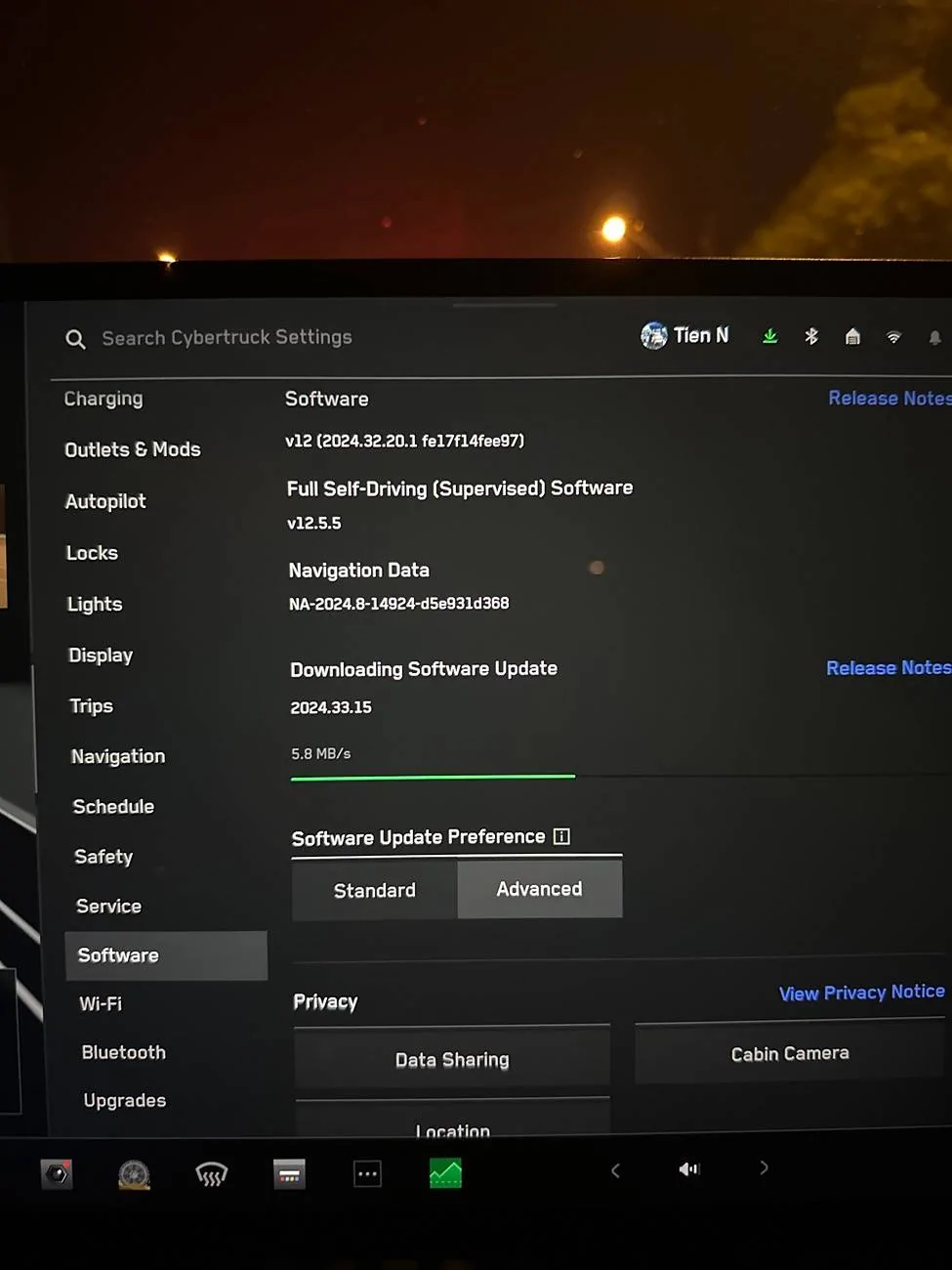Tap the green software download status icon
The image size is (952, 1270).
tap(769, 336)
